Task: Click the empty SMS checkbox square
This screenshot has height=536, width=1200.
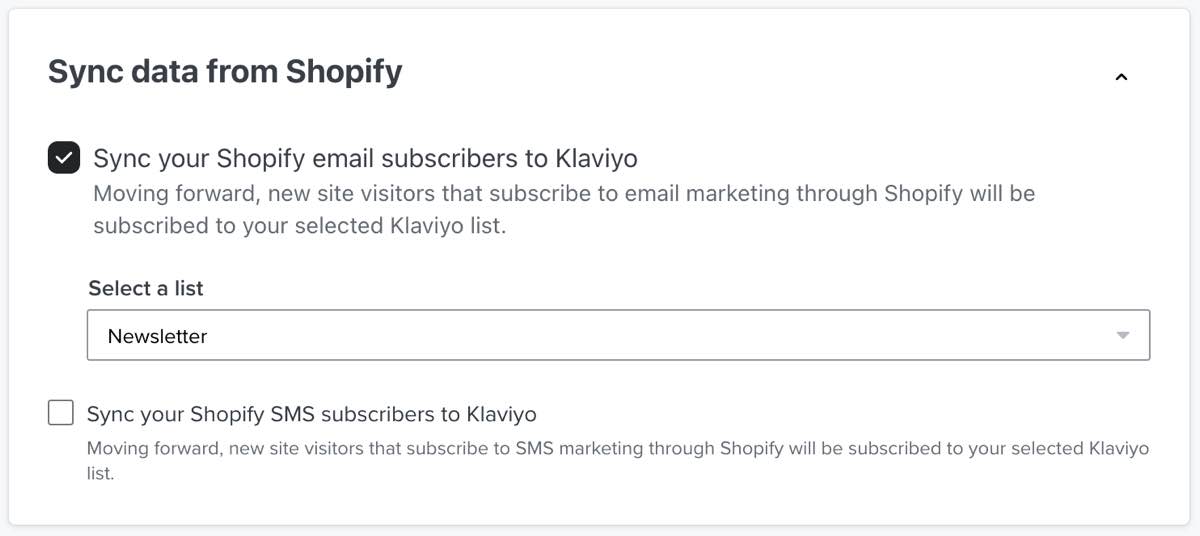Action: coord(61,412)
